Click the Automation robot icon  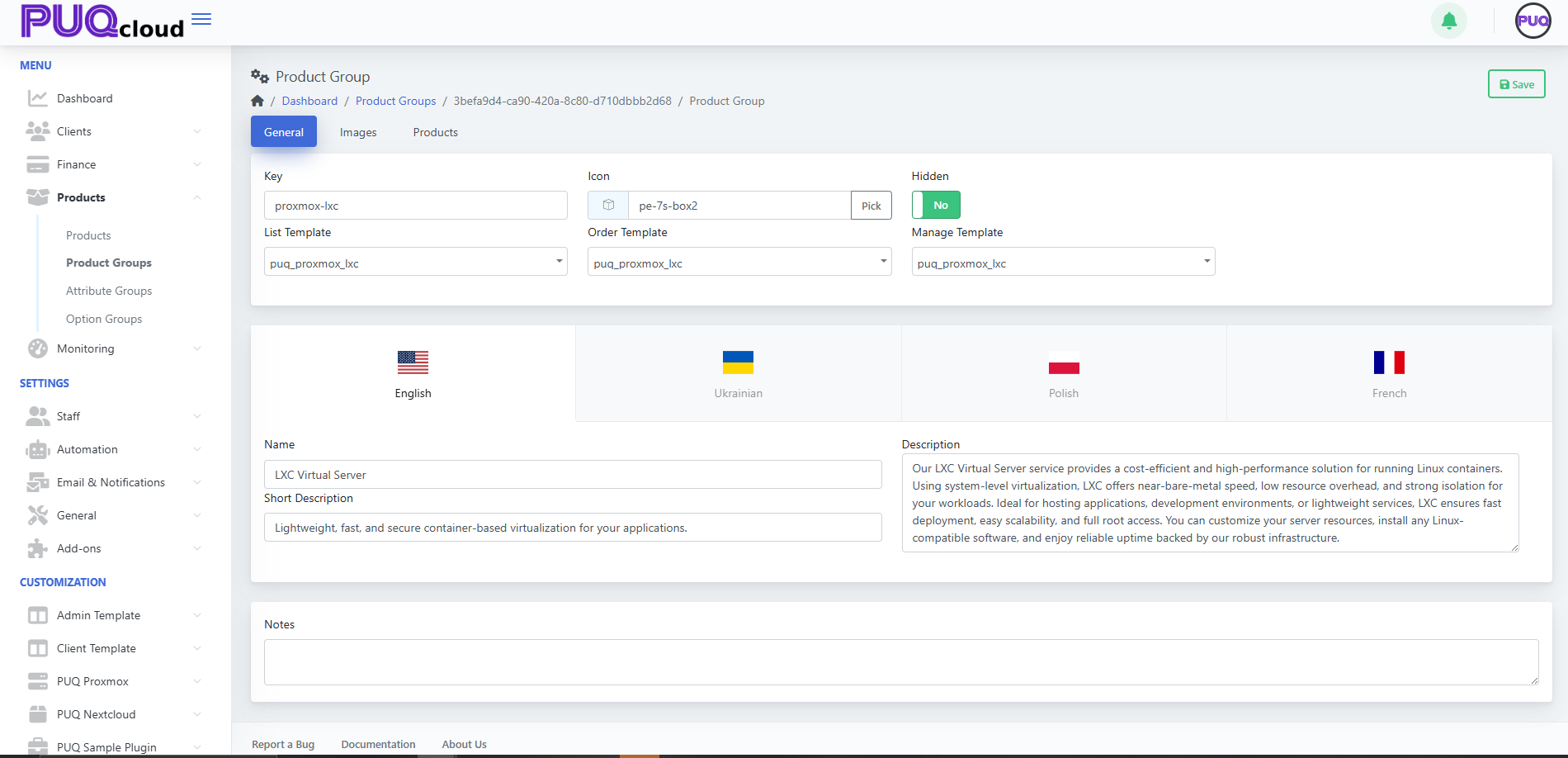(x=37, y=449)
